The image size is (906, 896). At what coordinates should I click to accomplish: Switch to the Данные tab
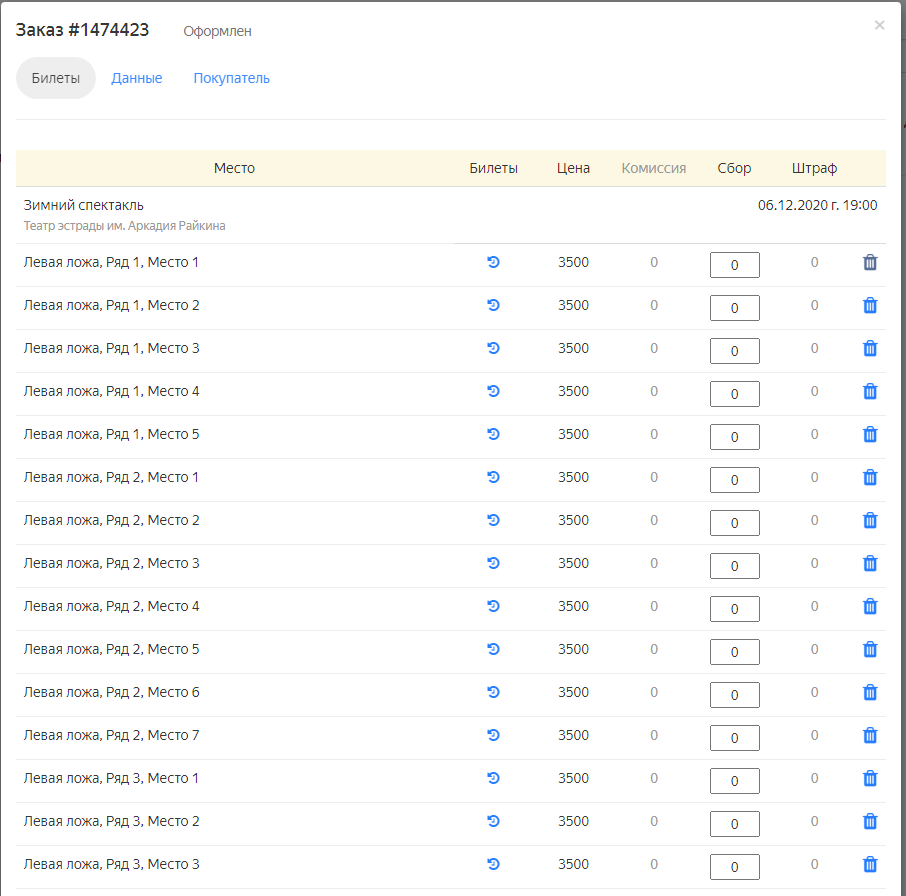[137, 78]
